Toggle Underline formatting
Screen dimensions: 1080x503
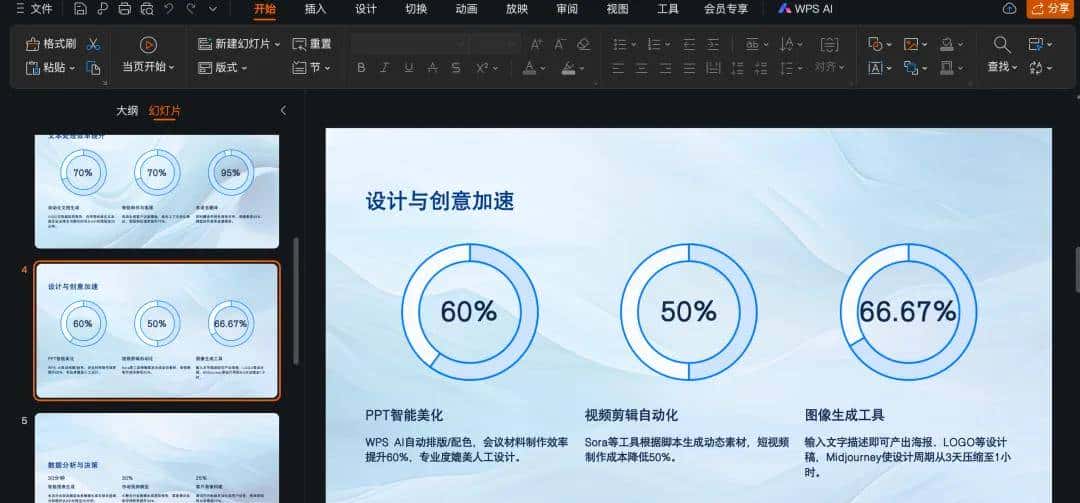[x=408, y=68]
